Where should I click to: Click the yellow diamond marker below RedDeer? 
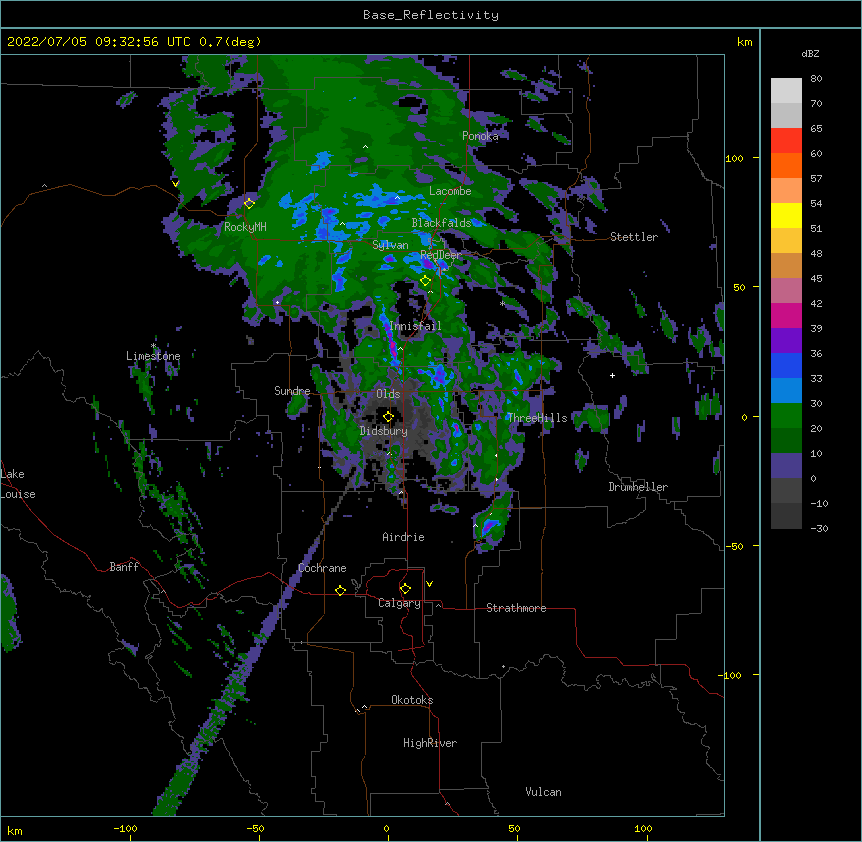(x=425, y=281)
